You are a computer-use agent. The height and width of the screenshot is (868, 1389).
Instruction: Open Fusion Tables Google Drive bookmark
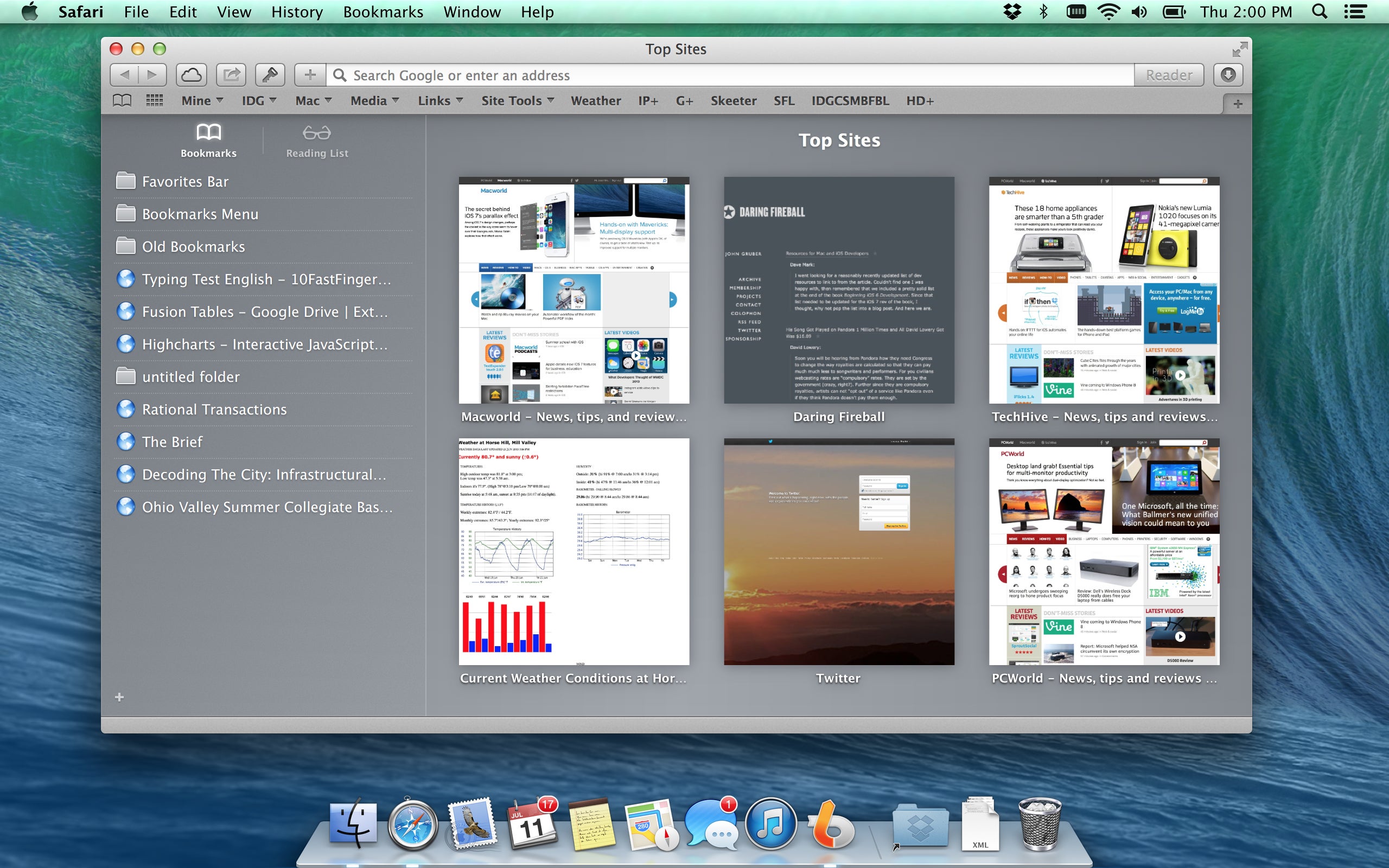pyautogui.click(x=263, y=312)
